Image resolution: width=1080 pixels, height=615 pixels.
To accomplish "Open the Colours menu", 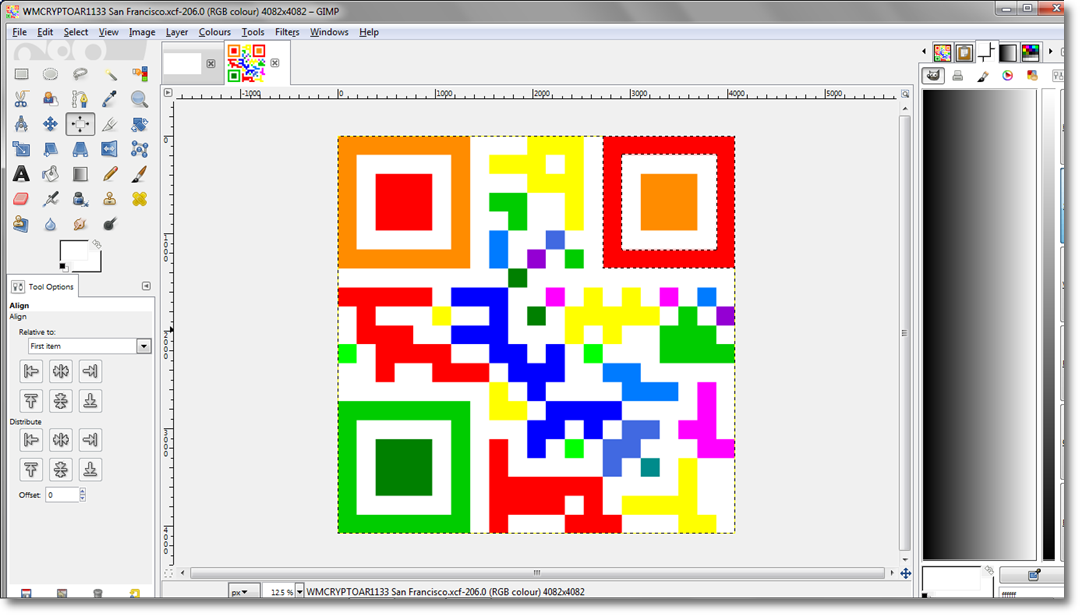I will pyautogui.click(x=214, y=32).
